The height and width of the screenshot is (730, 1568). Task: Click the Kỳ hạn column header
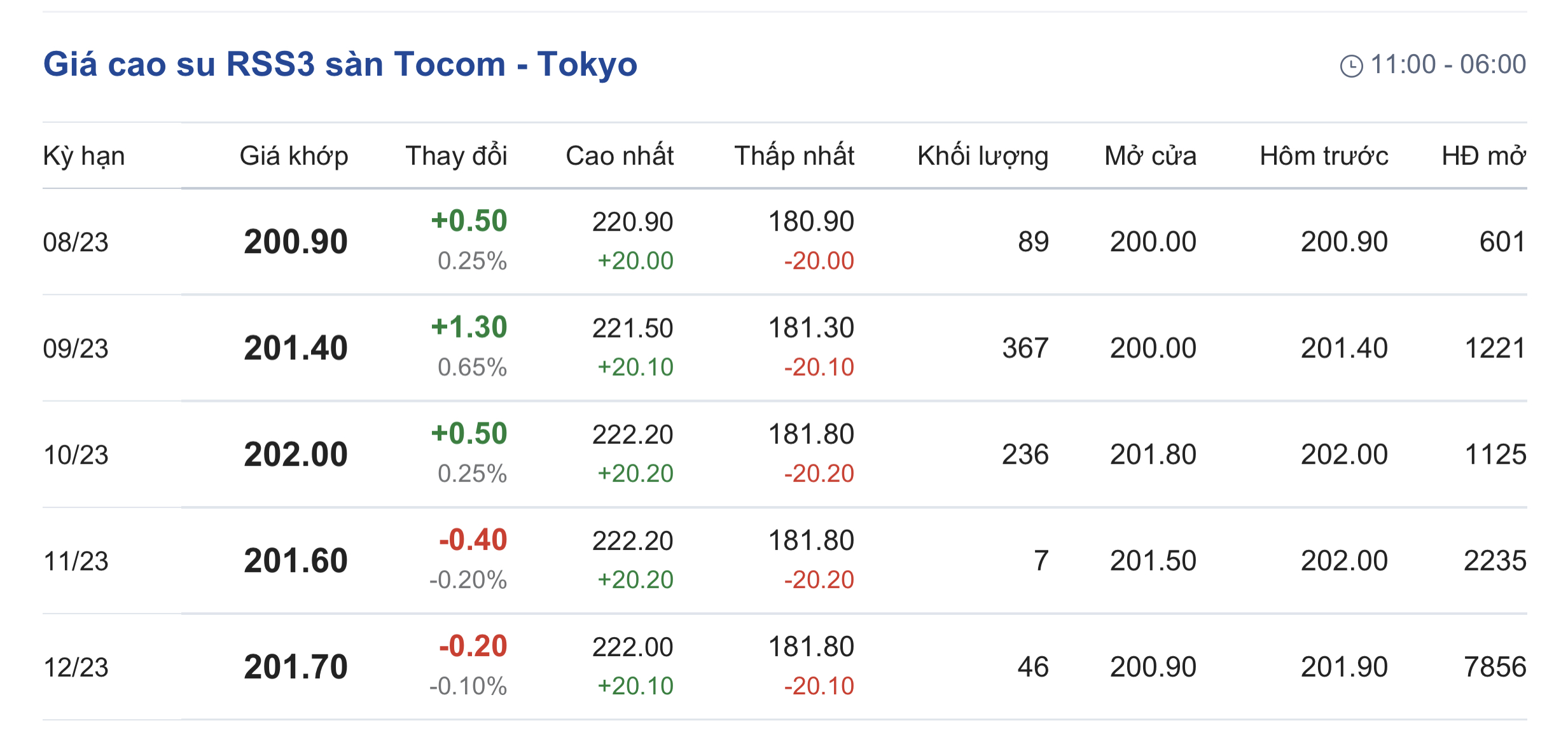tap(84, 156)
